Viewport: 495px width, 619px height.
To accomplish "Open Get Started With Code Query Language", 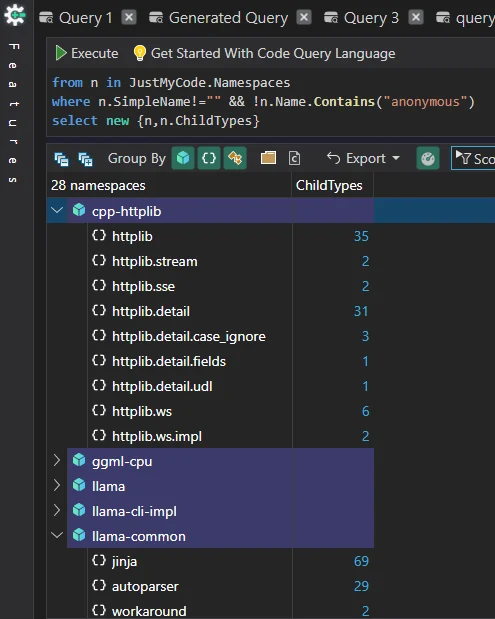I will click(273, 53).
